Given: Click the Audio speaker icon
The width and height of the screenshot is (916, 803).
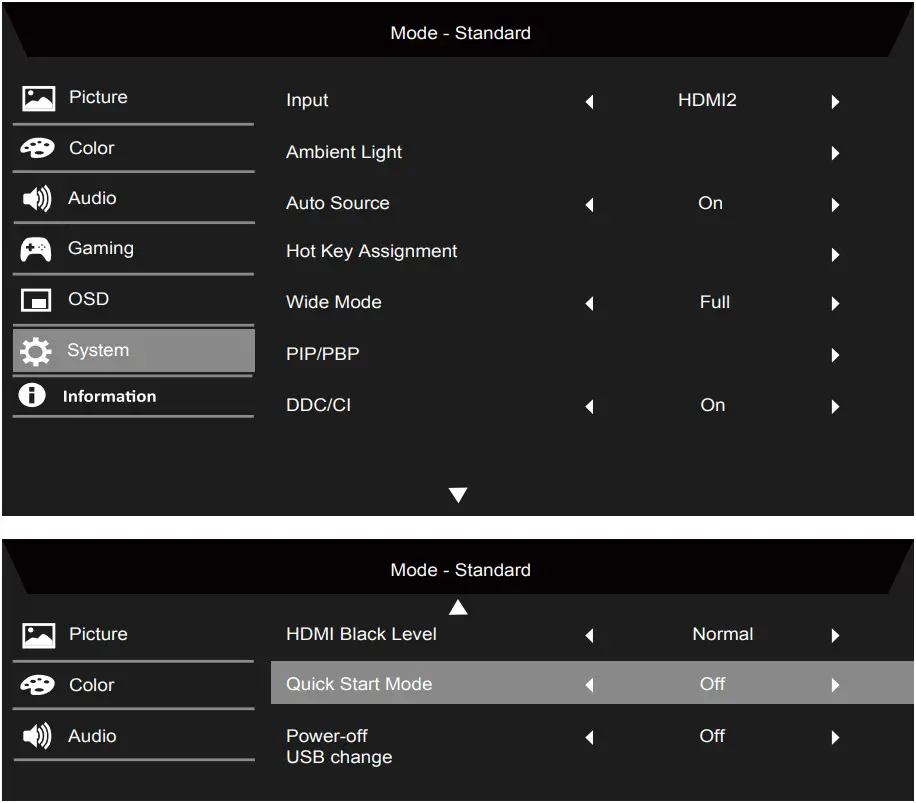Looking at the screenshot, I should [37, 198].
